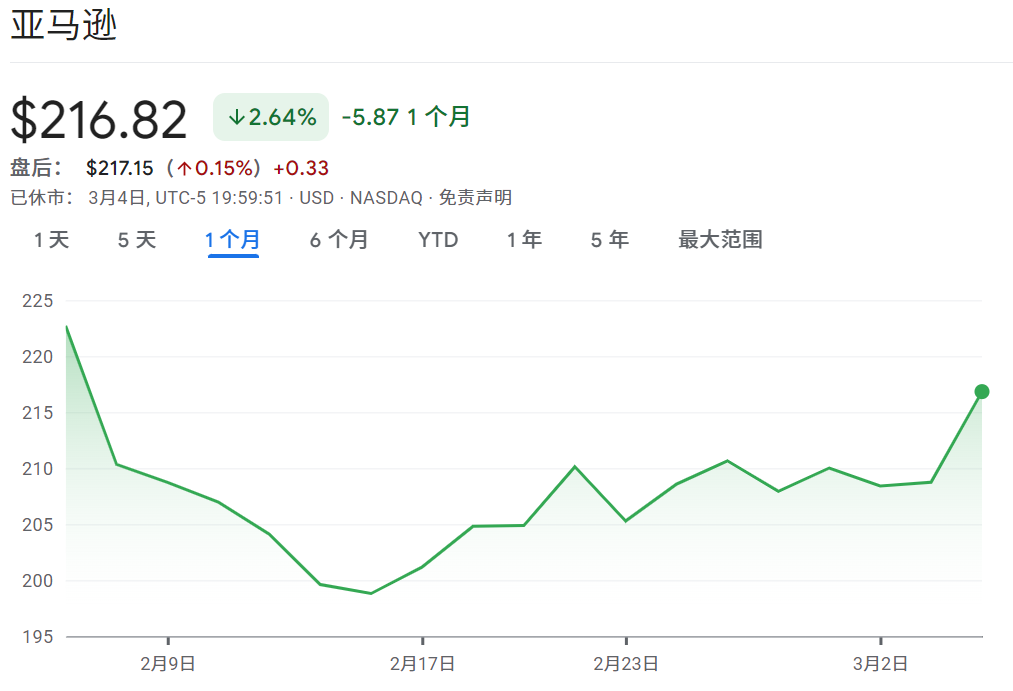Reselect the active 1个月 tab
The image size is (1013, 691).
(233, 240)
